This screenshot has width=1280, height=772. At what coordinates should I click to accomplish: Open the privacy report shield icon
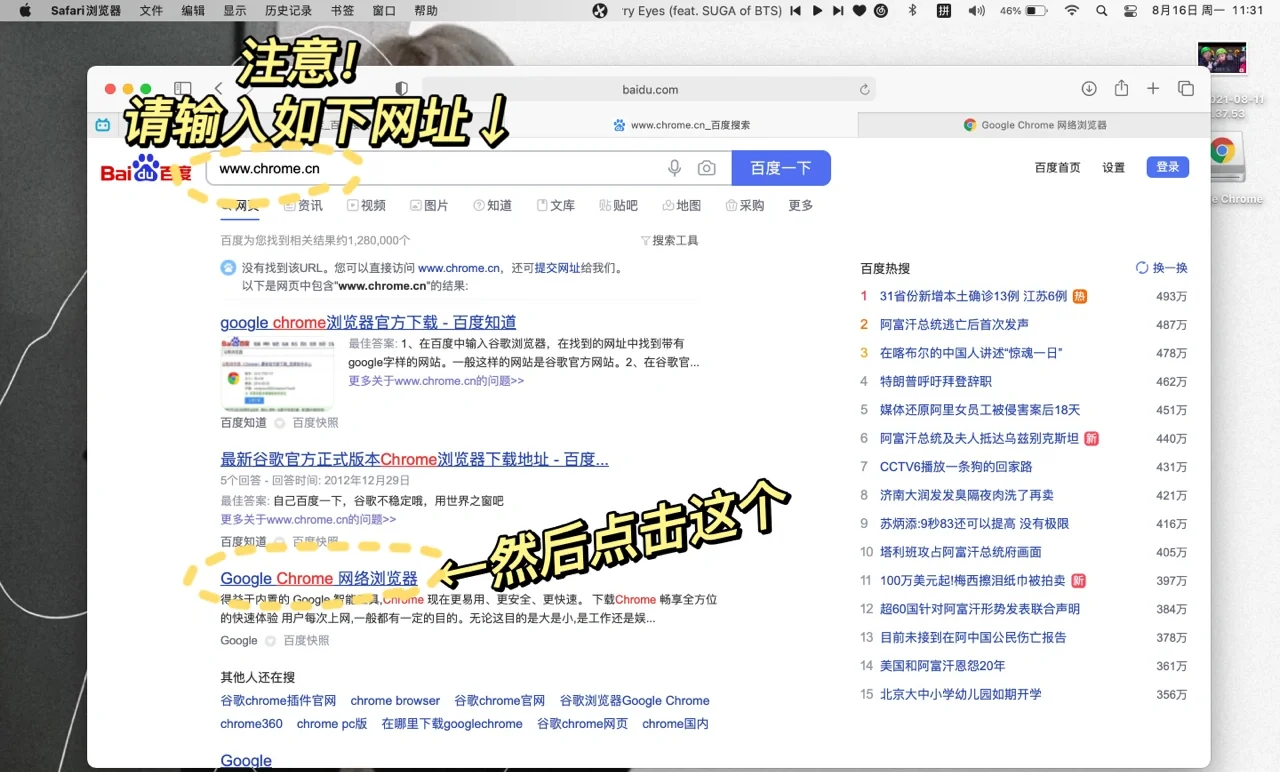402,89
